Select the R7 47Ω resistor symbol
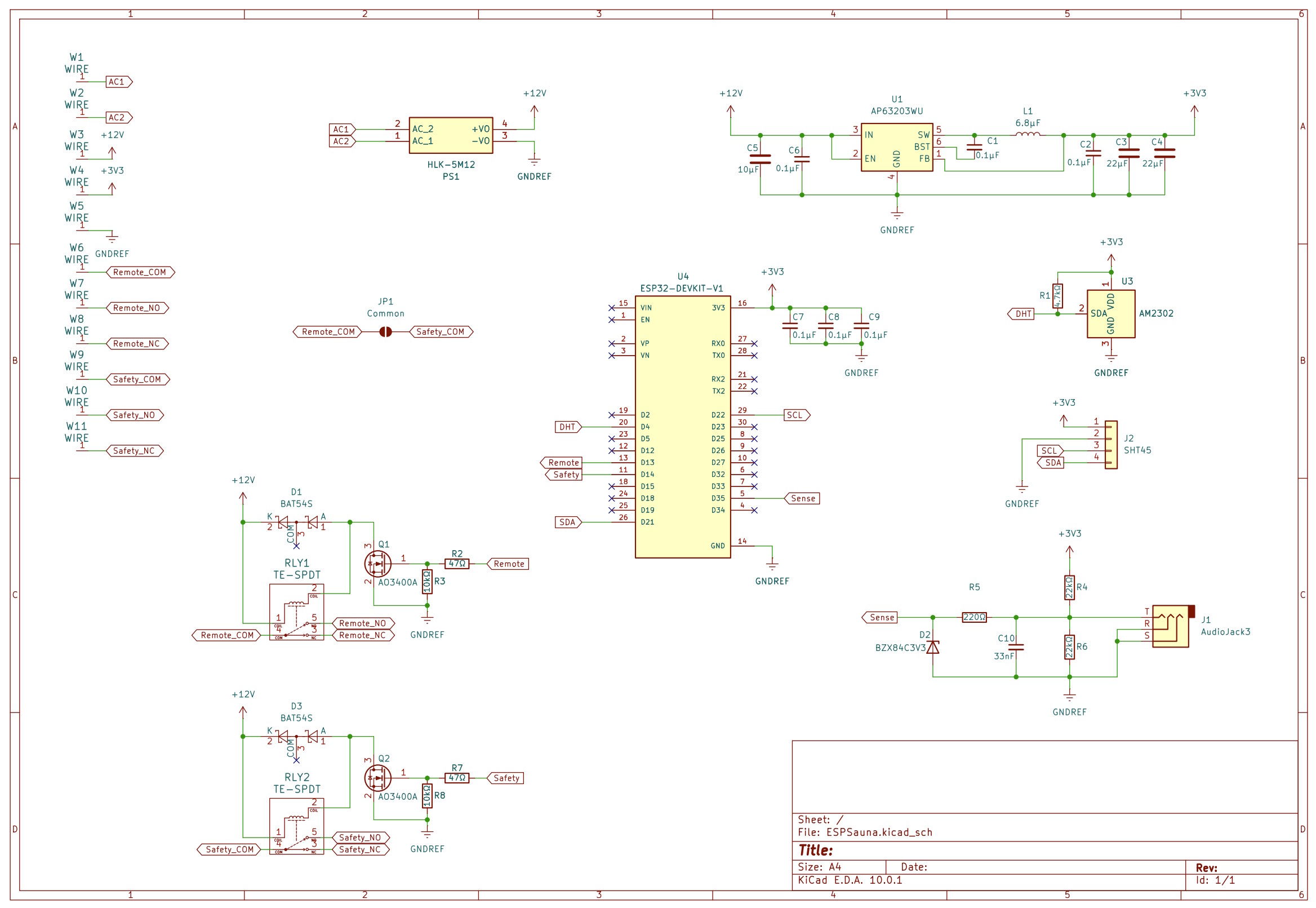The height and width of the screenshot is (908, 1316). pos(457,778)
